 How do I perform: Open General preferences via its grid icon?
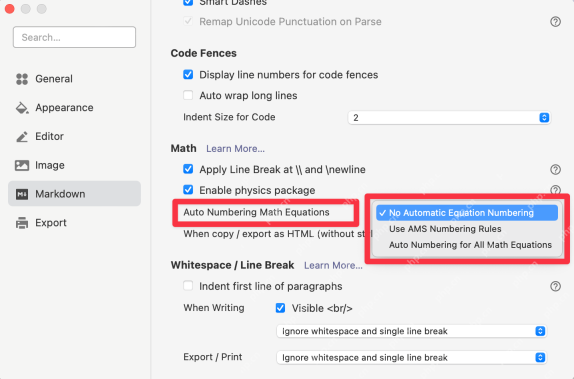pyautogui.click(x=22, y=79)
